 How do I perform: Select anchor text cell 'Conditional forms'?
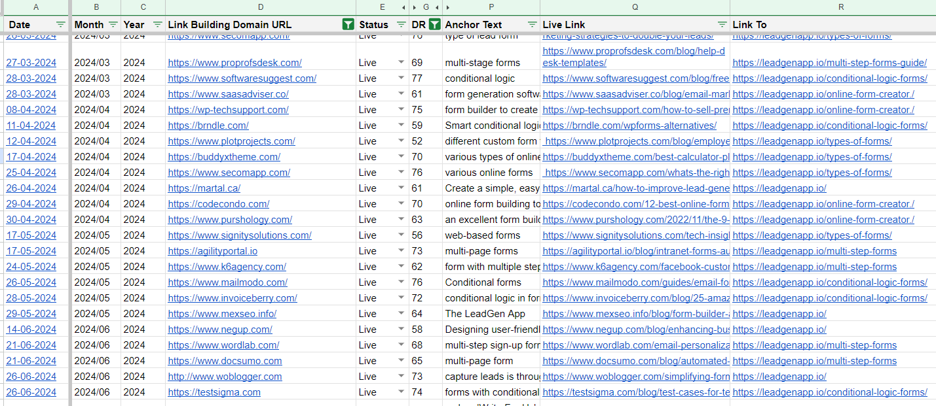[491, 282]
